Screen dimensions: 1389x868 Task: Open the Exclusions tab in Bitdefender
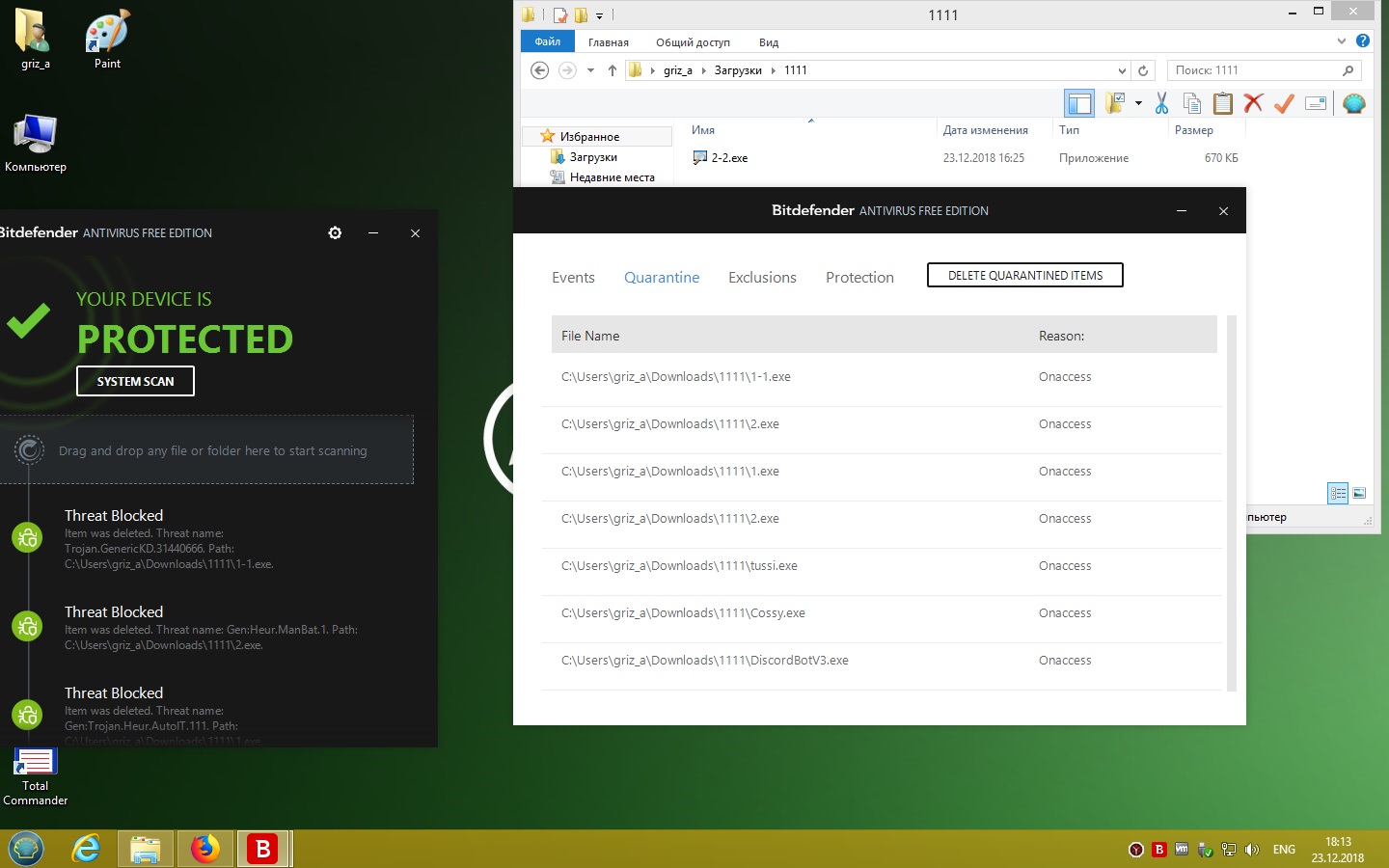pyautogui.click(x=762, y=278)
